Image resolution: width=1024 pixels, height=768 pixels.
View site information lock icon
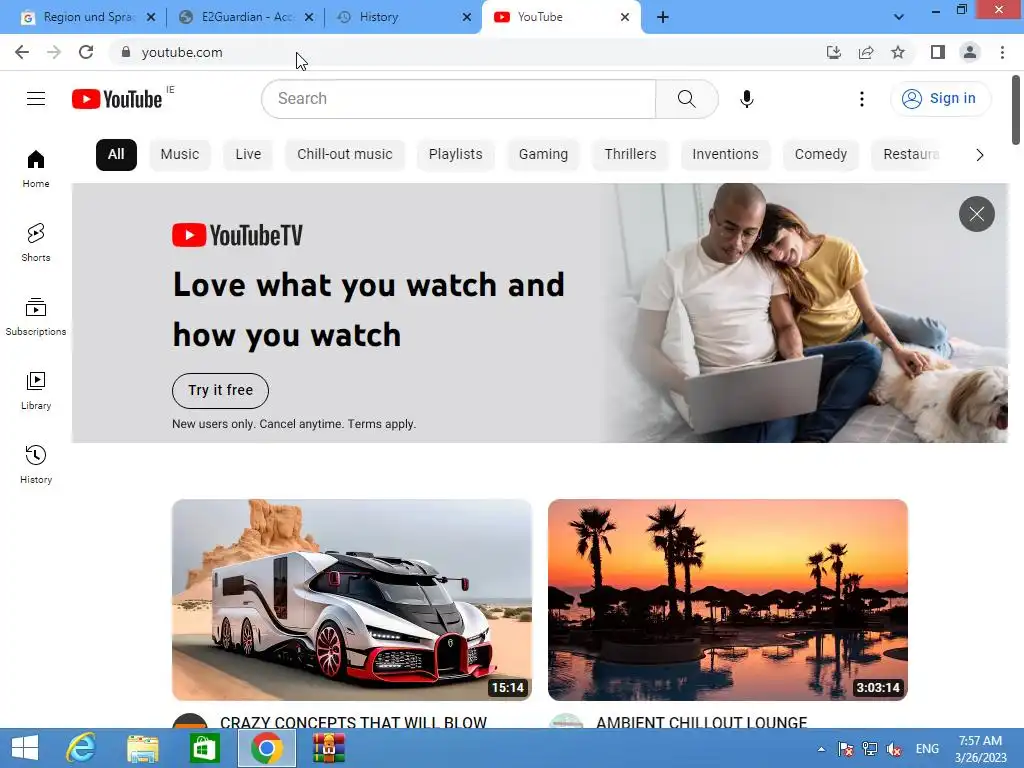coord(126,52)
